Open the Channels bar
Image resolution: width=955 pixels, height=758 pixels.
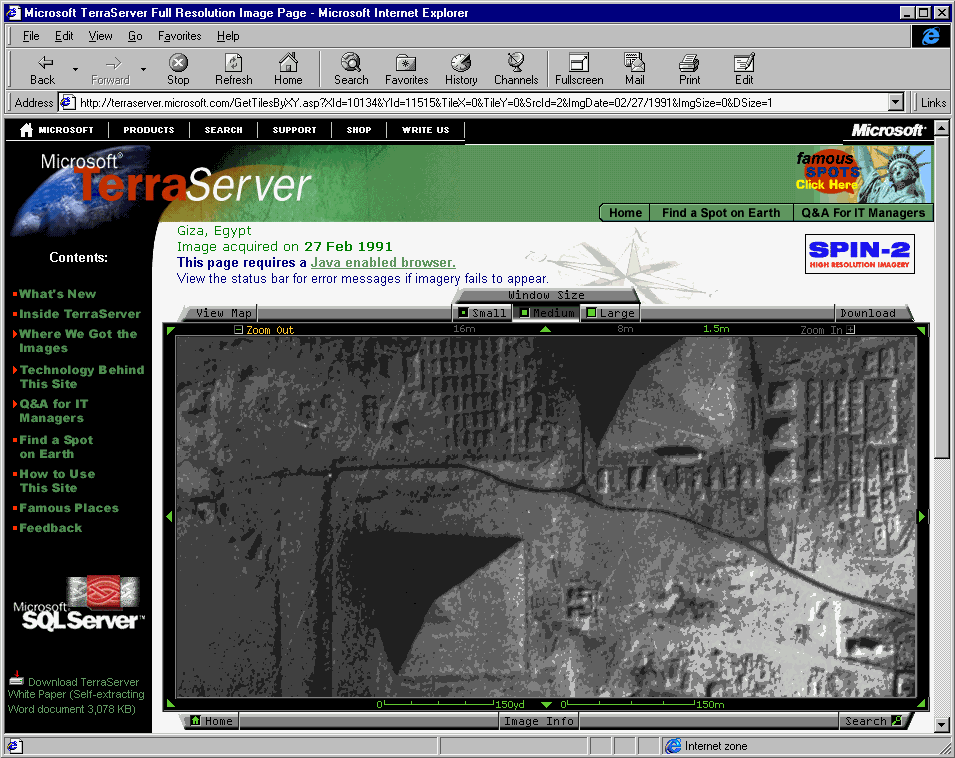pos(516,69)
